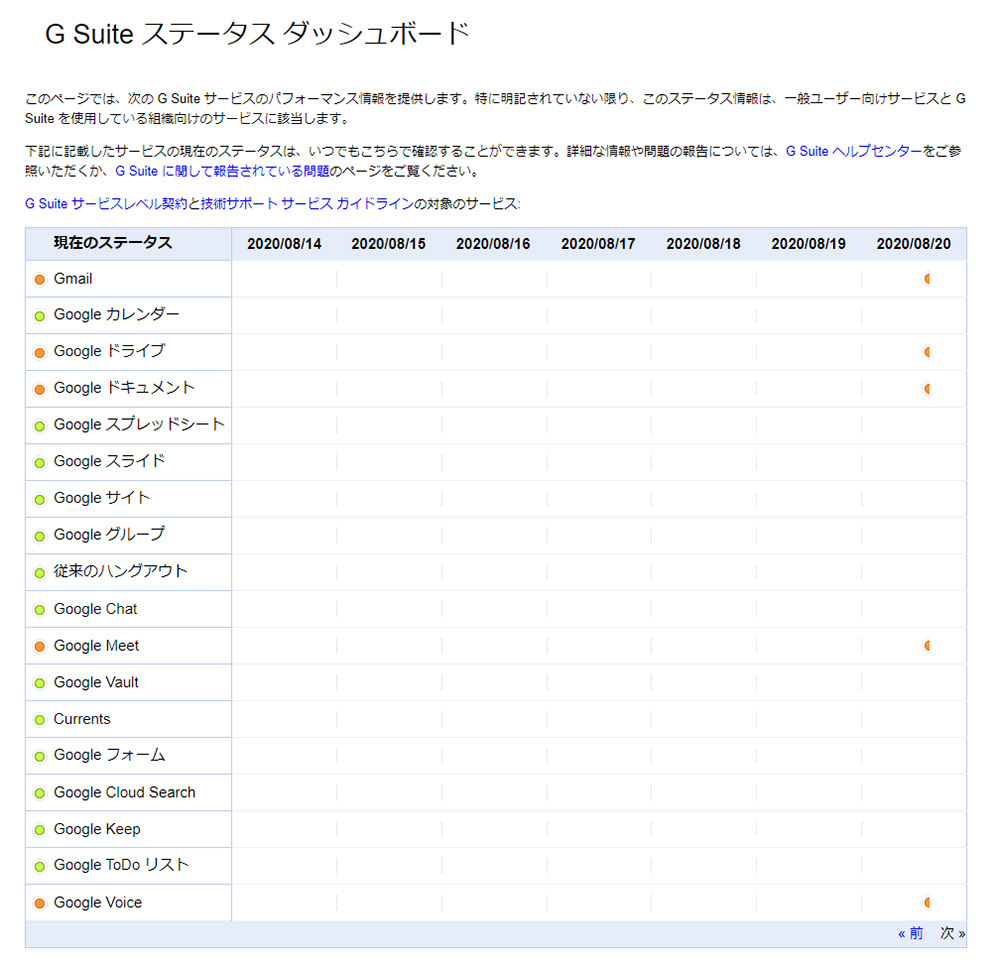Click the green status dot beside Google フォーム
Screen dimensions: 1000x965
pyautogui.click(x=40, y=756)
